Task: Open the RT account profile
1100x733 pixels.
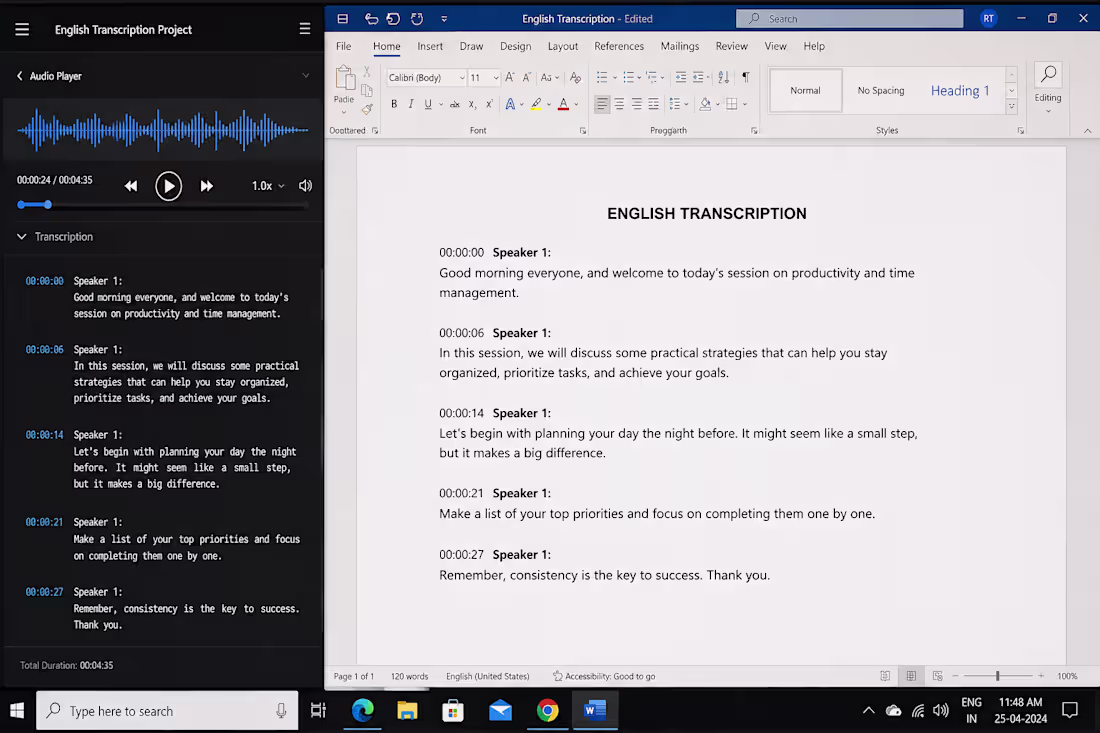Action: [x=988, y=19]
